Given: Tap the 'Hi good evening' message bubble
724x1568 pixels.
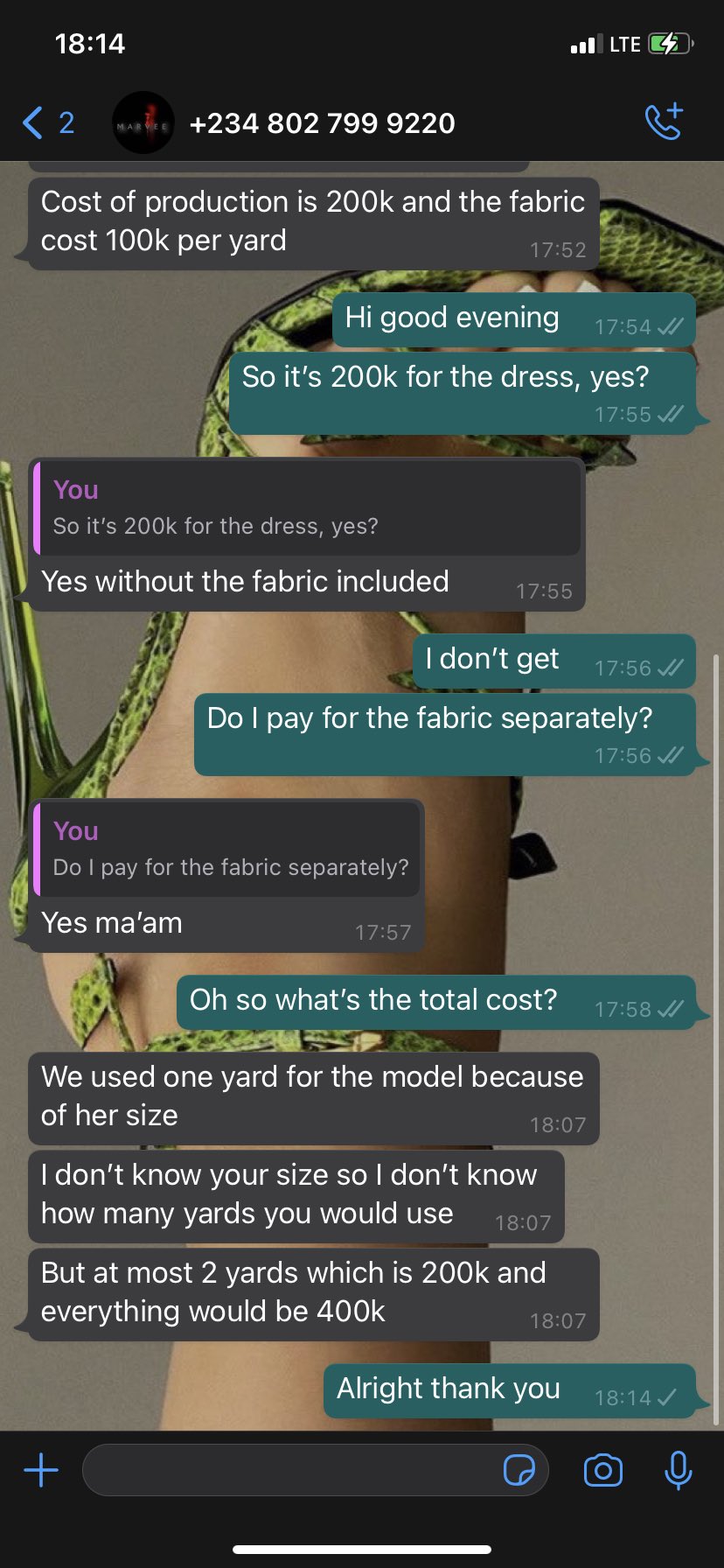Looking at the screenshot, I should tap(514, 319).
